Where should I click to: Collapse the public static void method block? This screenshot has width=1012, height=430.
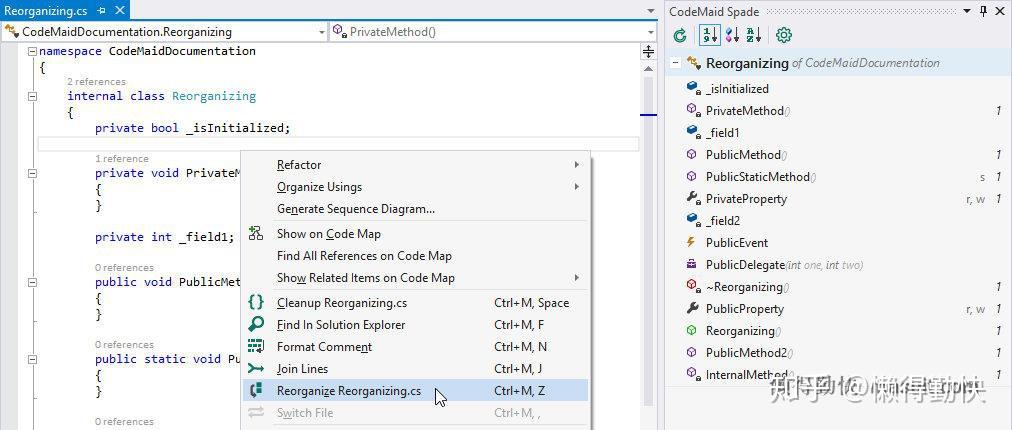(32, 359)
